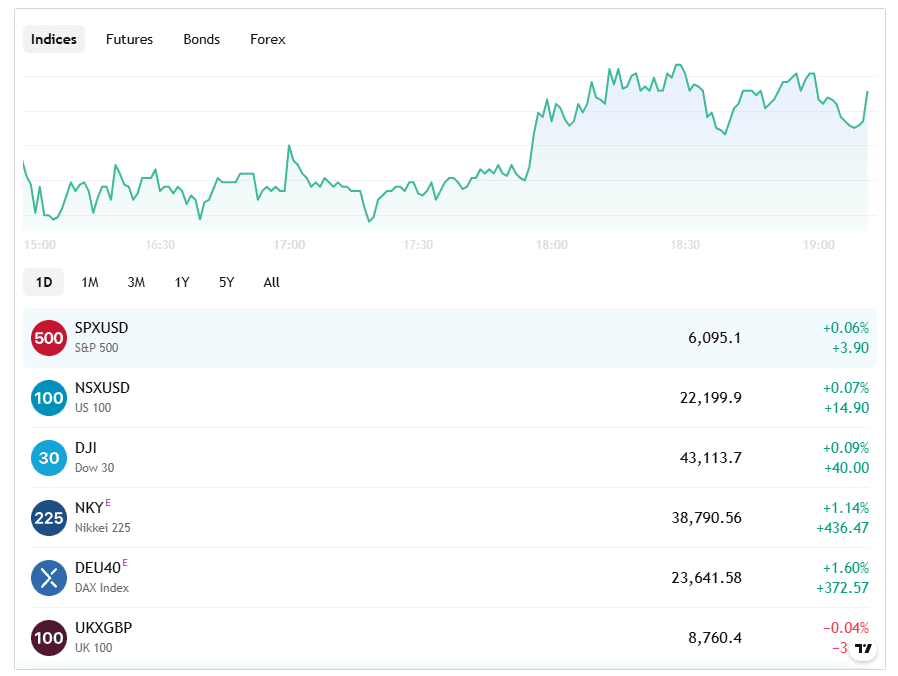The width and height of the screenshot is (898, 676).
Task: Click the E superscript badge beside NKY
Action: point(108,503)
